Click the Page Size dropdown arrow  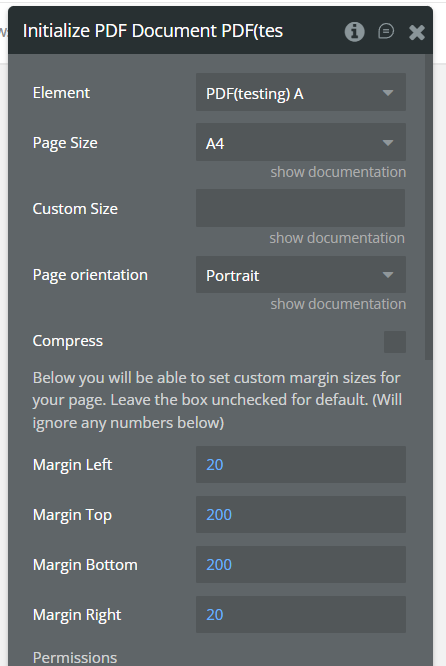click(x=387, y=143)
